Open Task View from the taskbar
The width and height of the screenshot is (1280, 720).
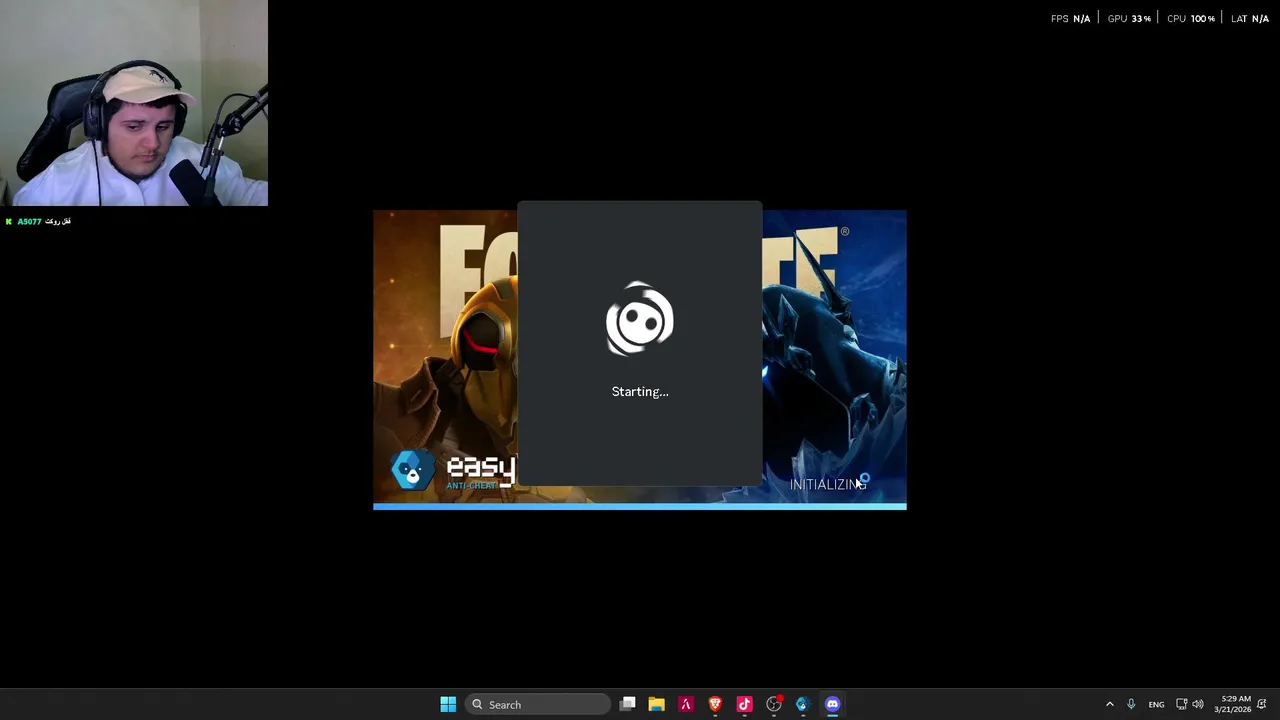click(627, 704)
